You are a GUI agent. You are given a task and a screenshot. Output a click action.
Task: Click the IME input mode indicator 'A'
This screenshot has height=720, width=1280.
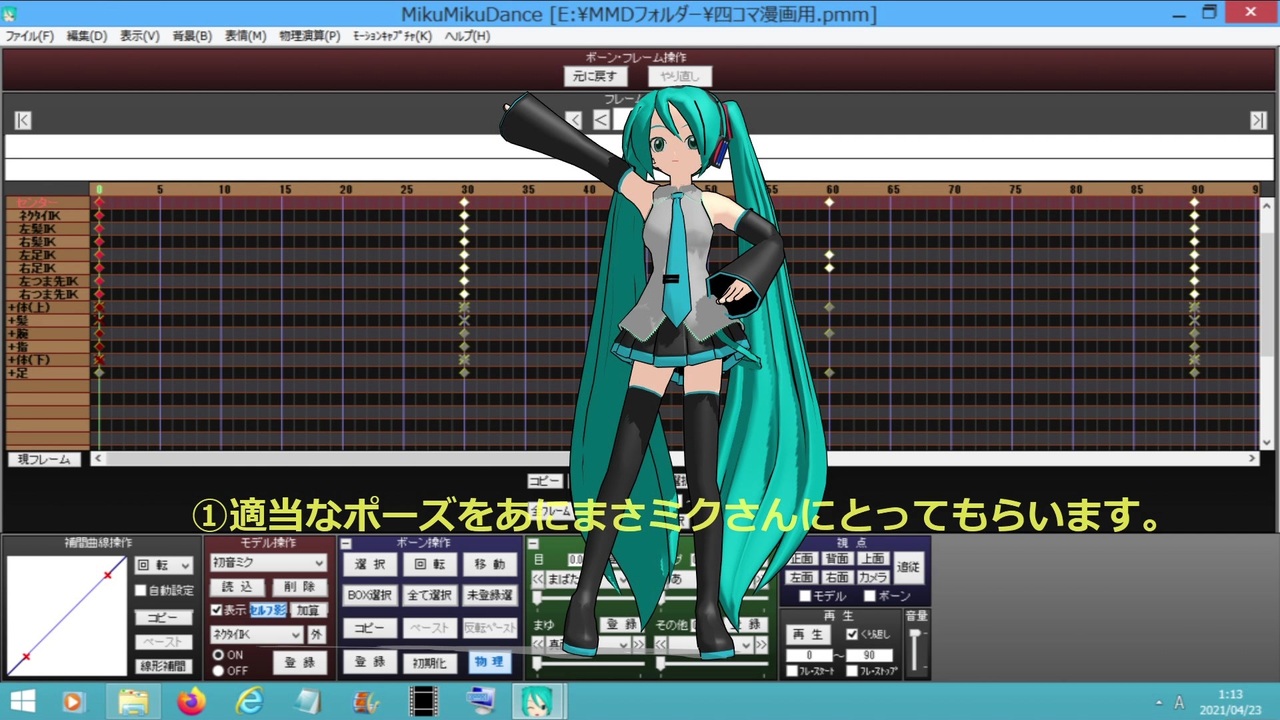1180,702
